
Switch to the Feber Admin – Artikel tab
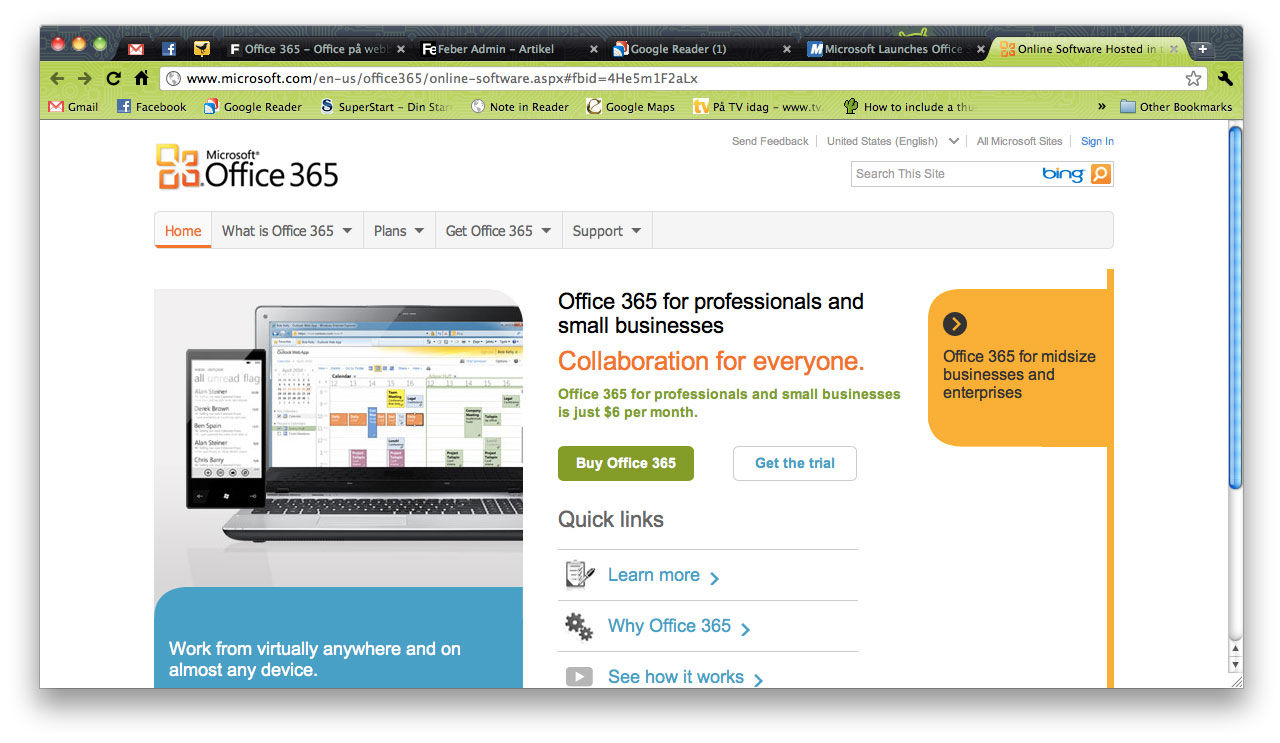pyautogui.click(x=510, y=49)
